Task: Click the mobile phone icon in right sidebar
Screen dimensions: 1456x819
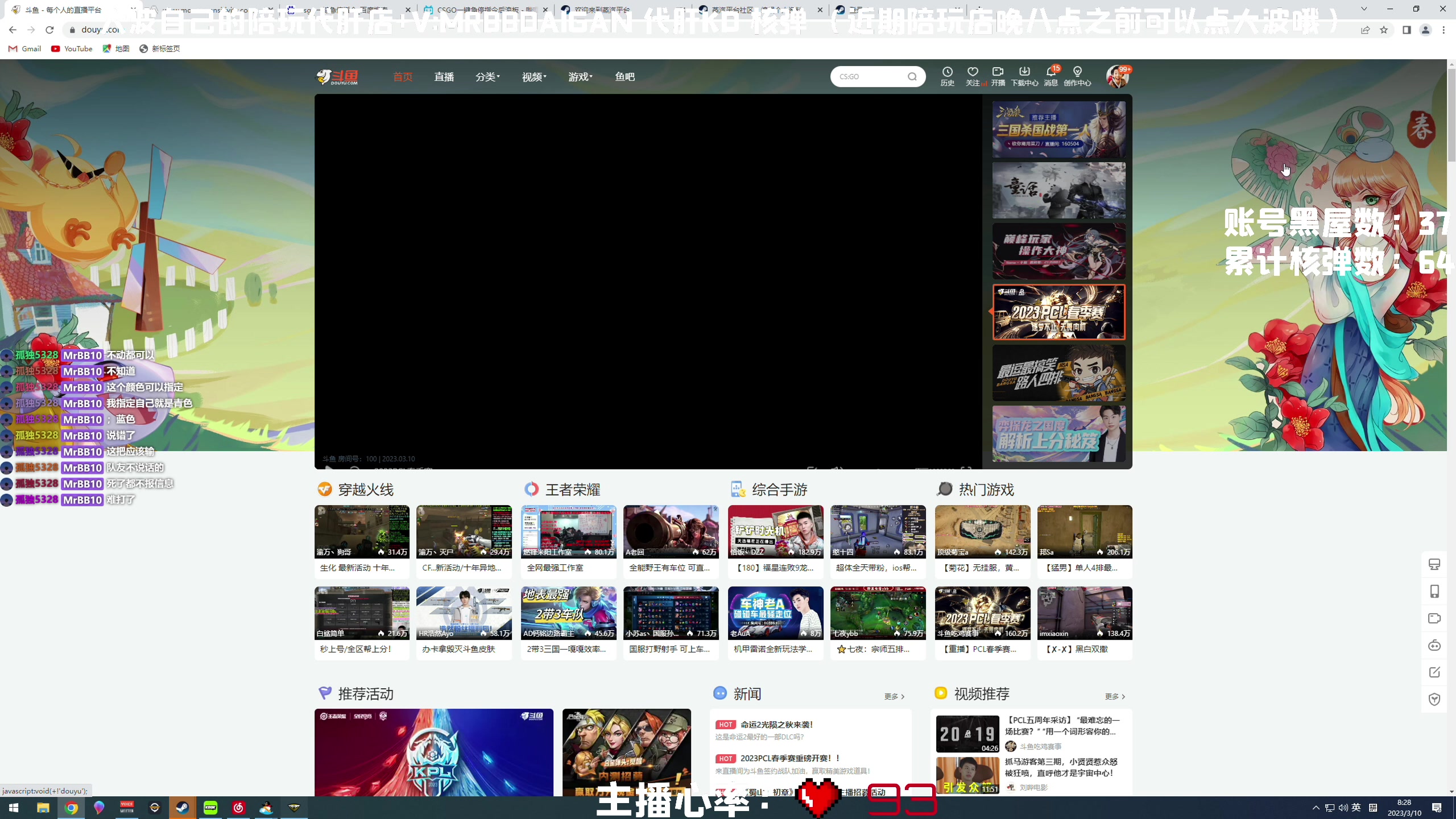Action: (x=1434, y=591)
